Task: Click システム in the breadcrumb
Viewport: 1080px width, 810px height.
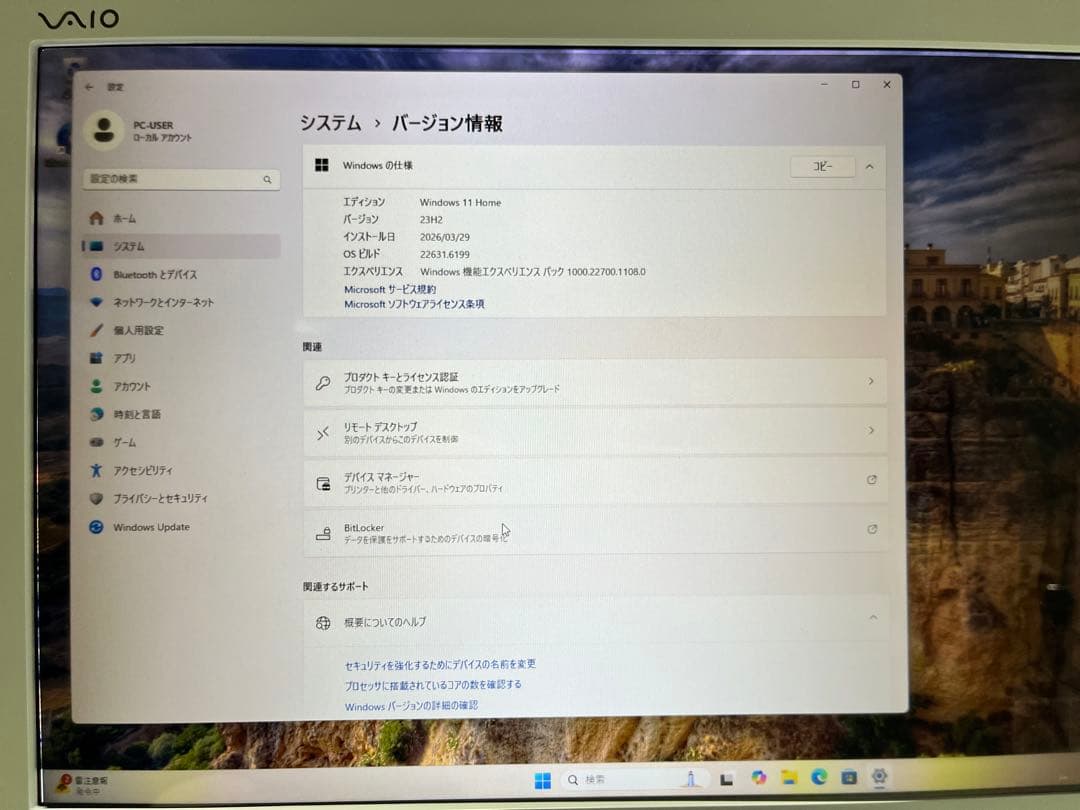Action: 331,123
